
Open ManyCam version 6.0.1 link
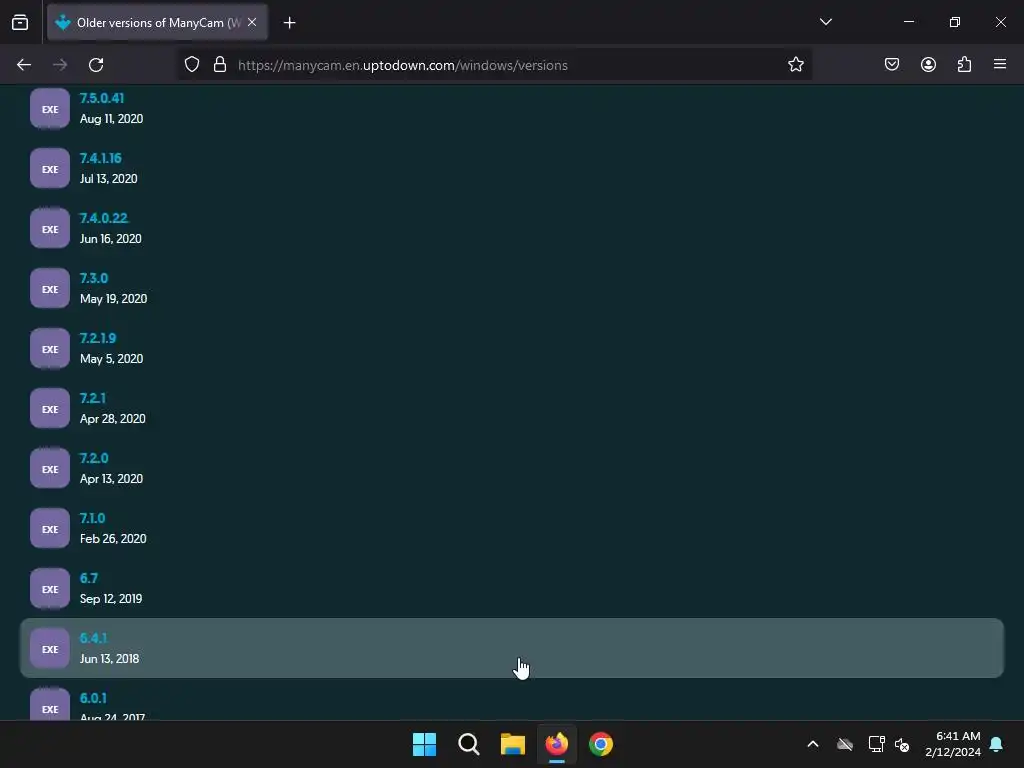(x=93, y=699)
